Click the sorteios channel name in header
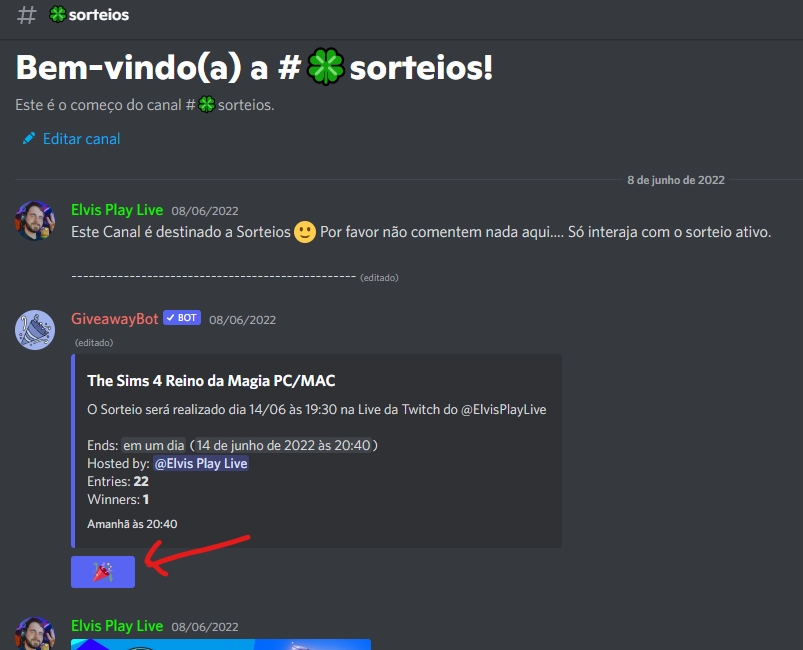Image resolution: width=803 pixels, height=650 pixels. [98, 15]
